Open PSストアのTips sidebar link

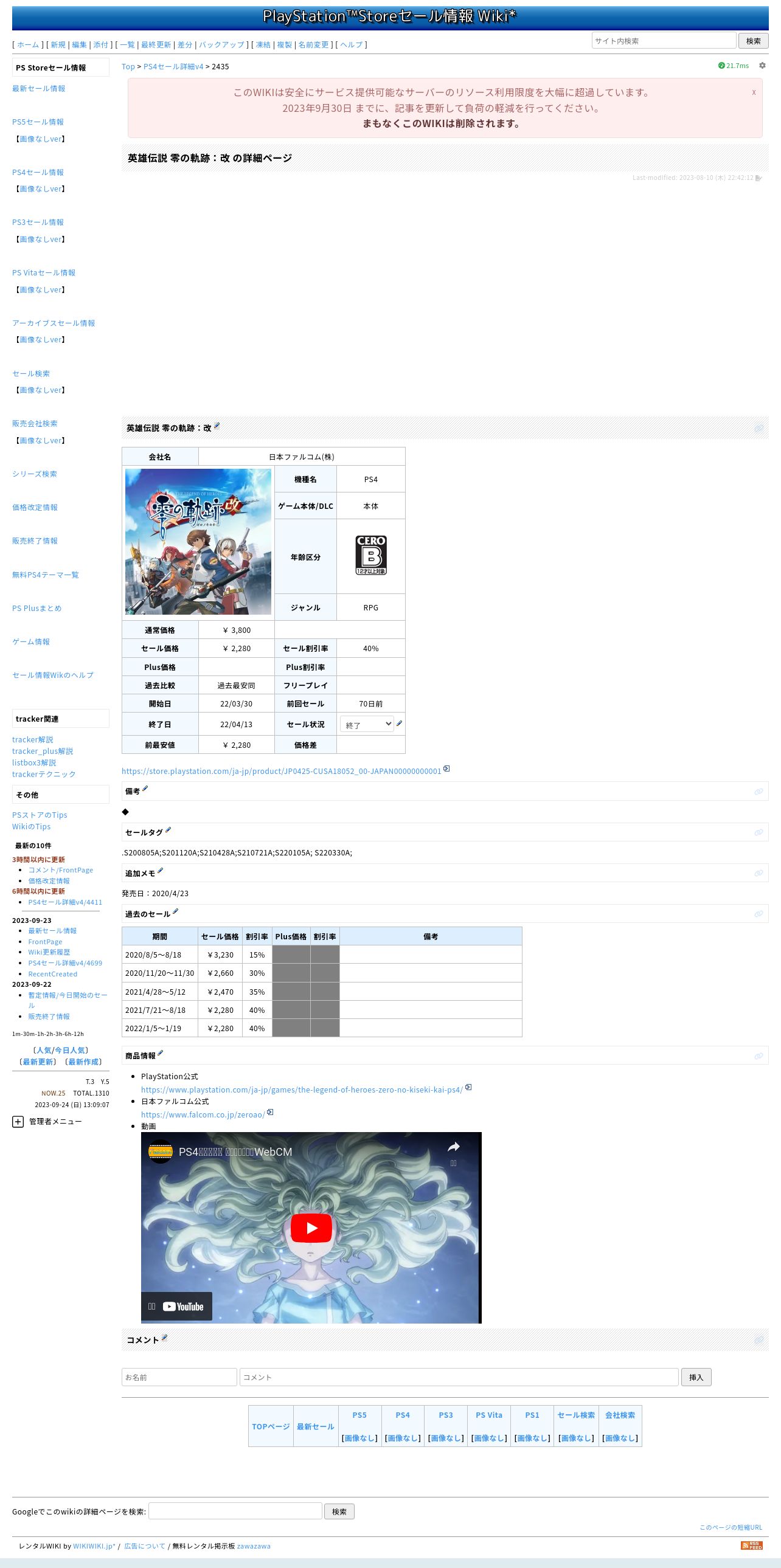(40, 815)
